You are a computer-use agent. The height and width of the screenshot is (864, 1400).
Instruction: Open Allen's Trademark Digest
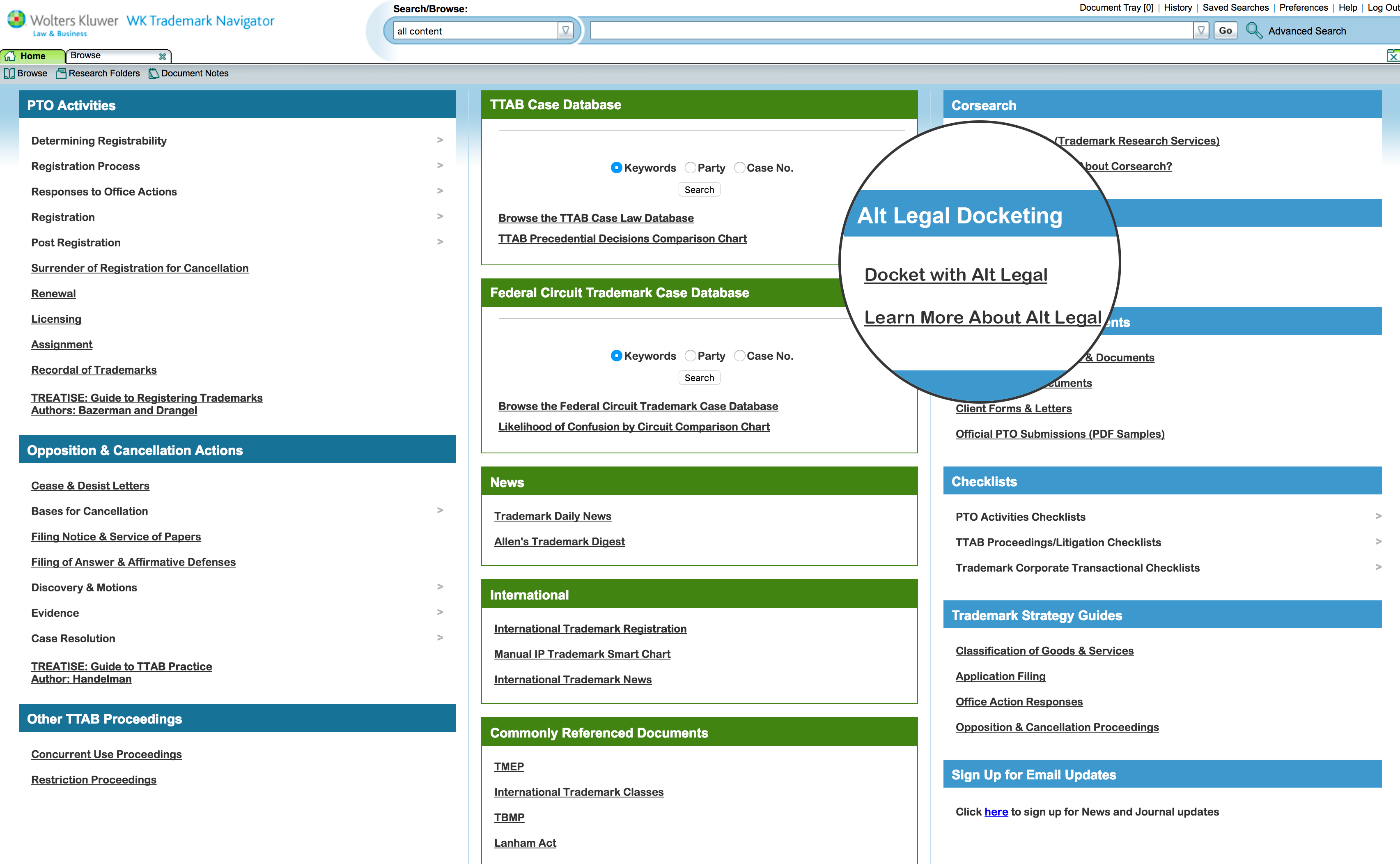[559, 542]
